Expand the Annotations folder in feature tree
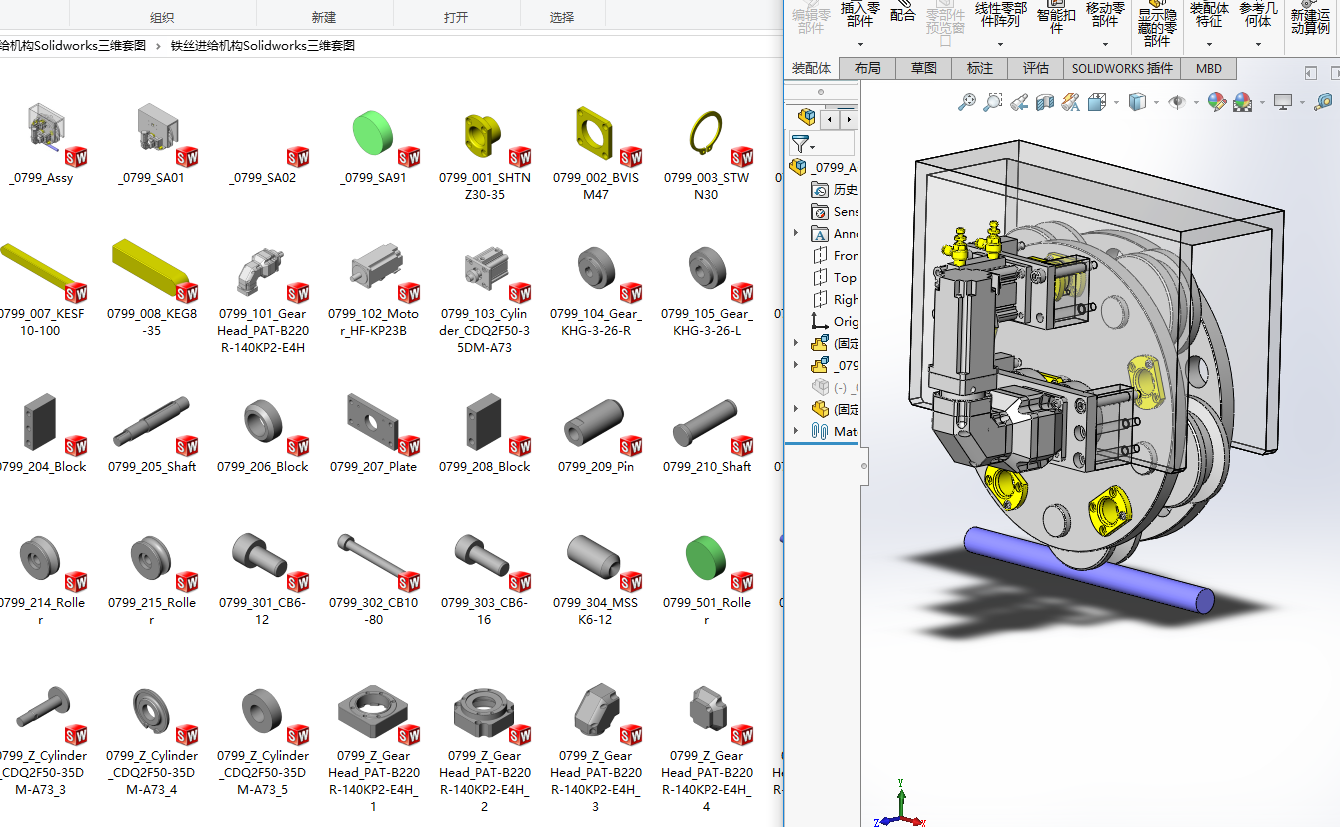 click(x=795, y=233)
